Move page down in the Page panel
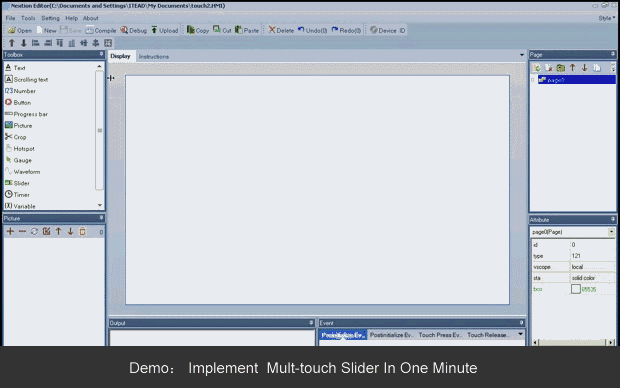This screenshot has height=388, width=620. click(584, 68)
